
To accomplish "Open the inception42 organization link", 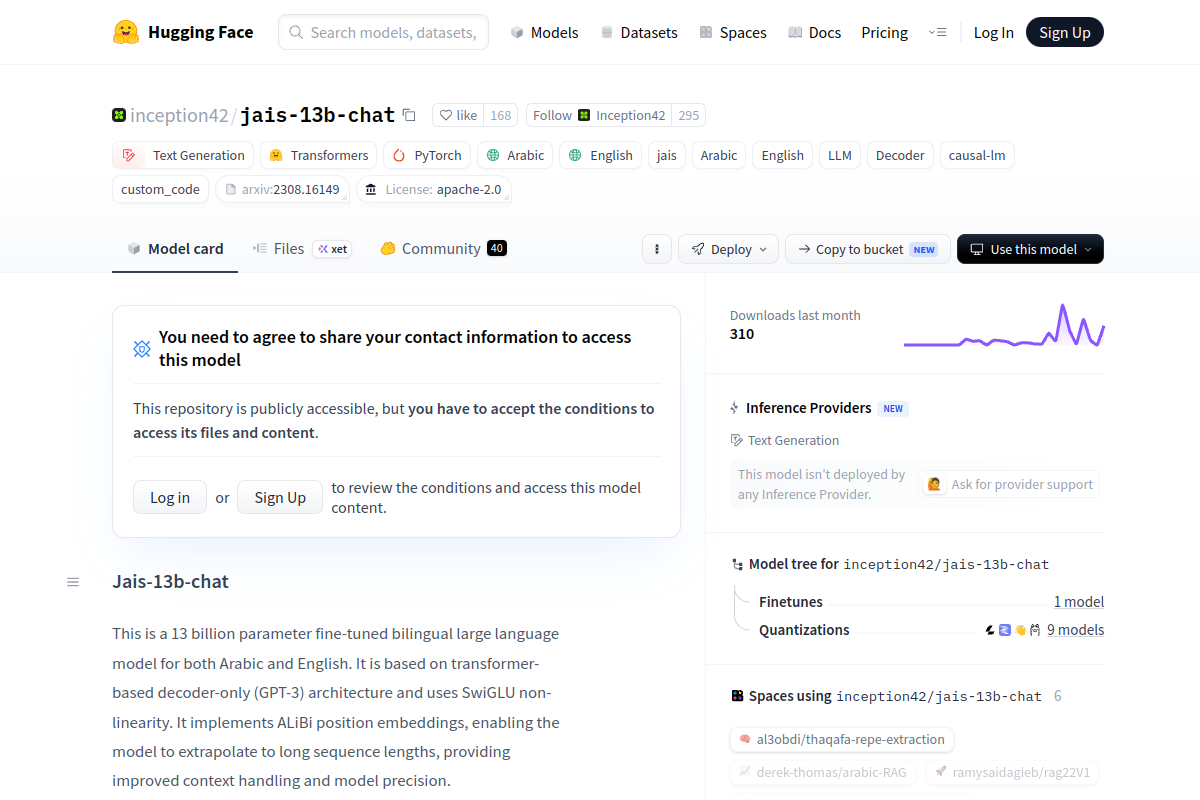I will [179, 115].
